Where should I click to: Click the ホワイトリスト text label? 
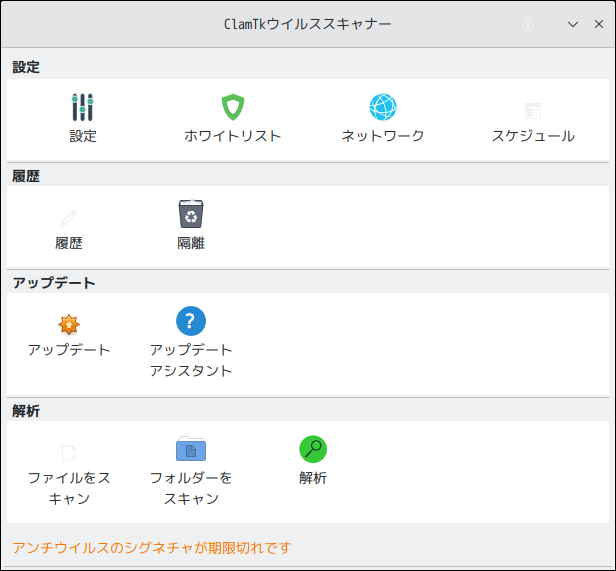[233, 136]
